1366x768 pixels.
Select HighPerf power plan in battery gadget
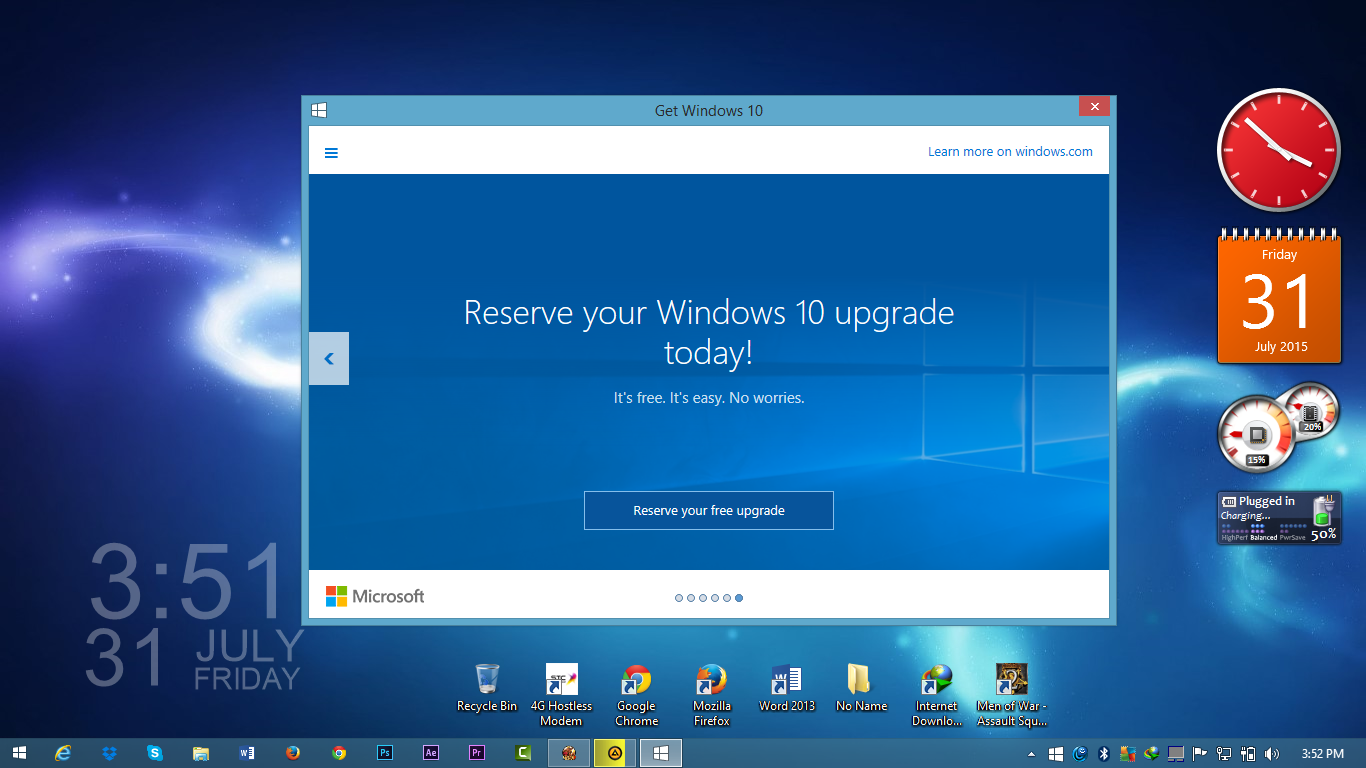(1235, 537)
